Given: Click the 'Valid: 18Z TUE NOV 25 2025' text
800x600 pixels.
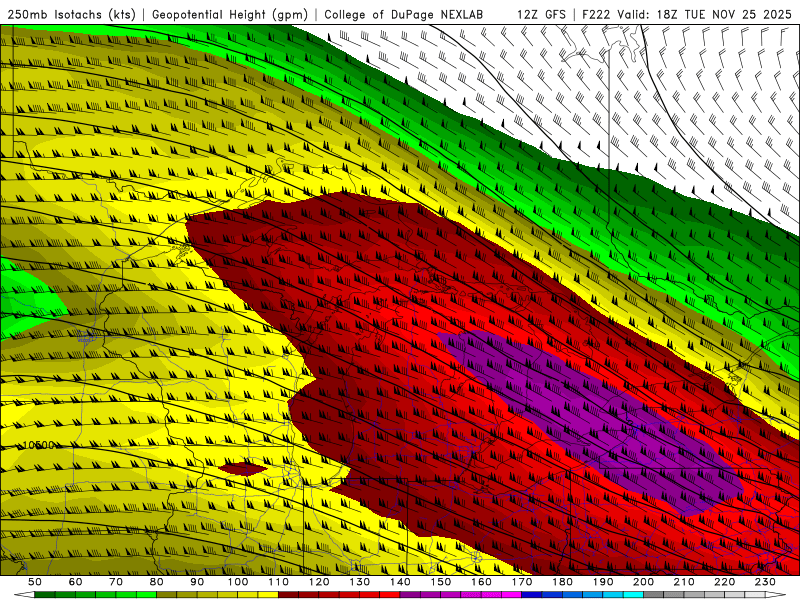Looking at the screenshot, I should pos(705,14).
